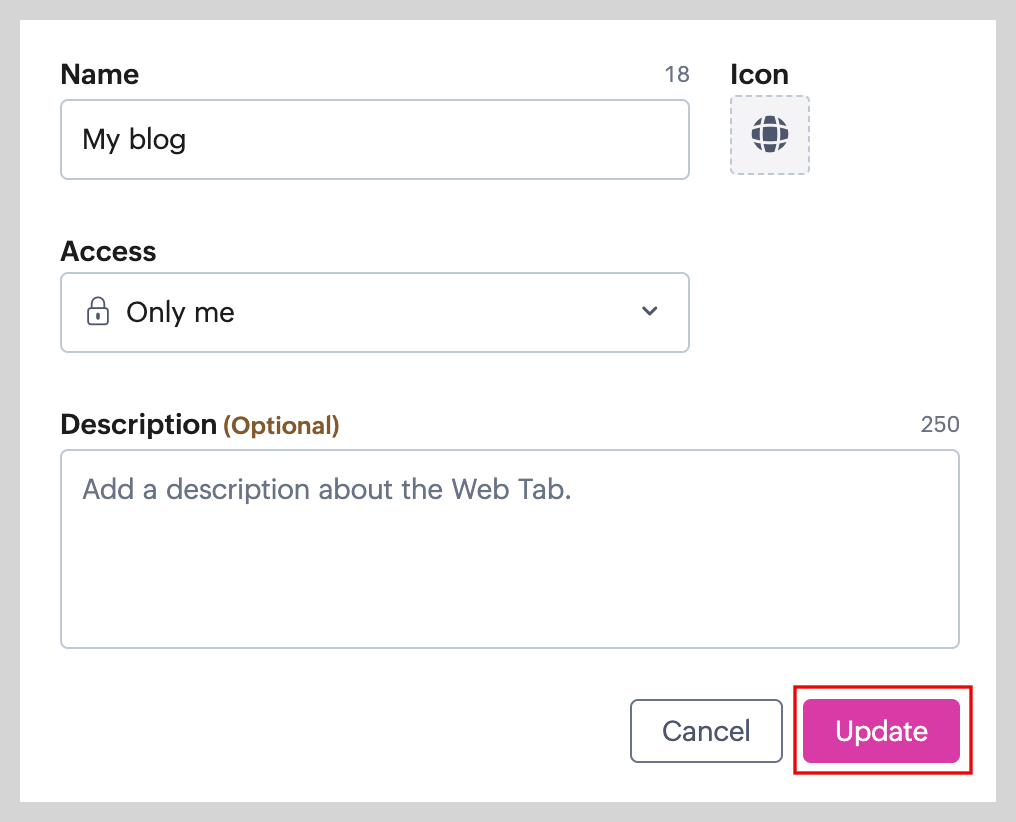Click the "Name" field label
Image resolution: width=1016 pixels, height=822 pixels.
(x=99, y=74)
